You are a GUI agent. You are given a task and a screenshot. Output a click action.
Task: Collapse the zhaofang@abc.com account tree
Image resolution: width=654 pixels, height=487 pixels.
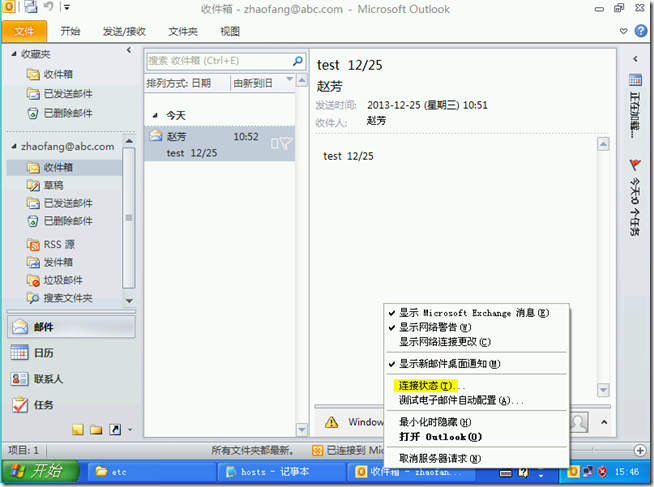pos(14,146)
